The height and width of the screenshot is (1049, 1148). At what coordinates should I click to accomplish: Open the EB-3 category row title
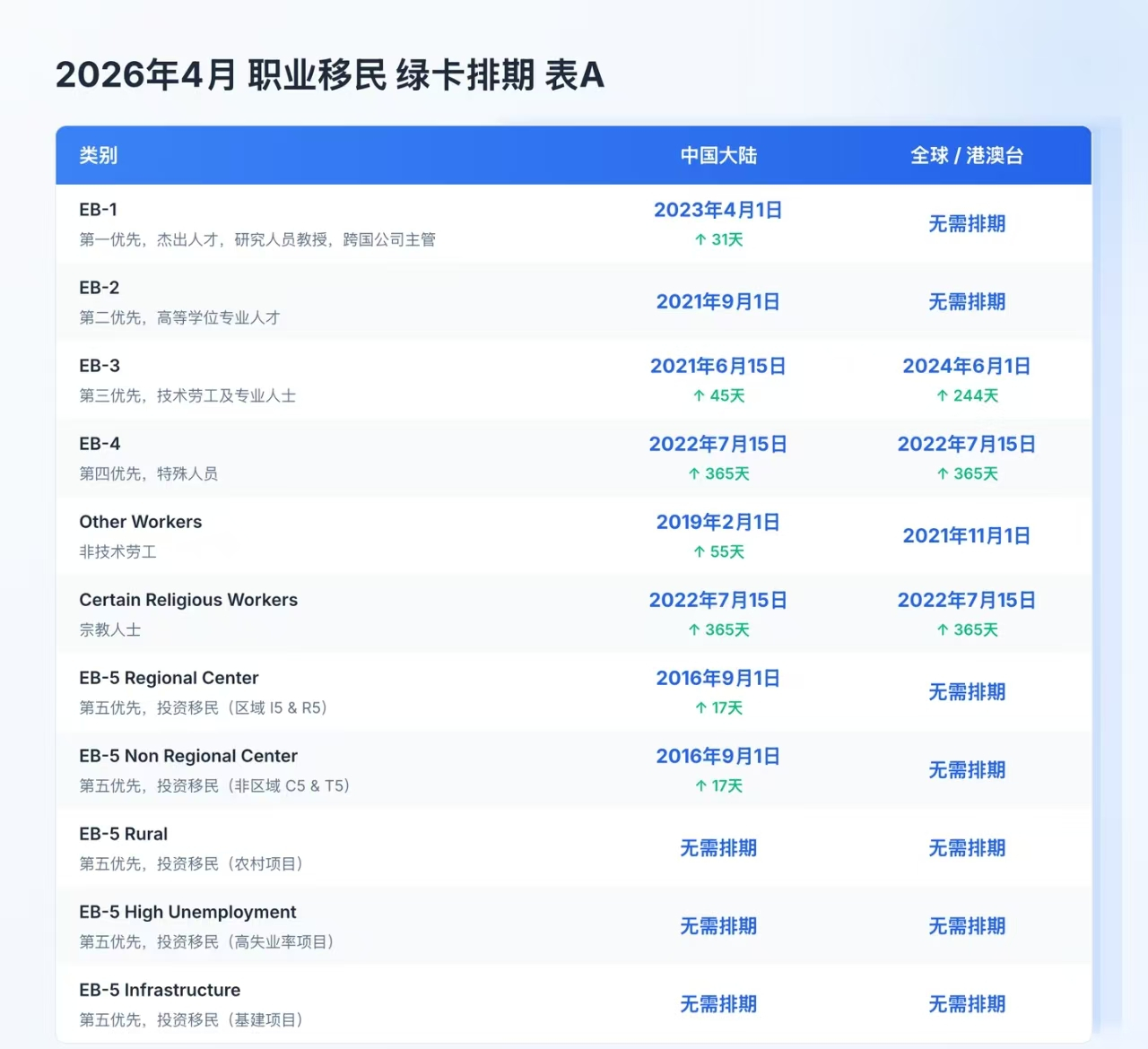[x=100, y=366]
